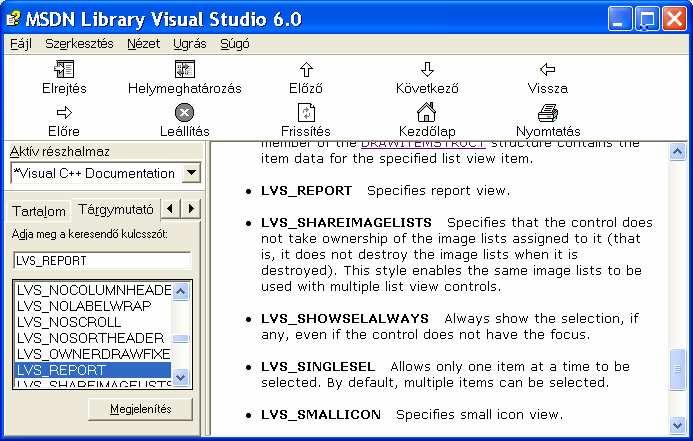Screen dimensions: 693x441
Task: Maximize the MSDN Library window
Action: point(647,19)
